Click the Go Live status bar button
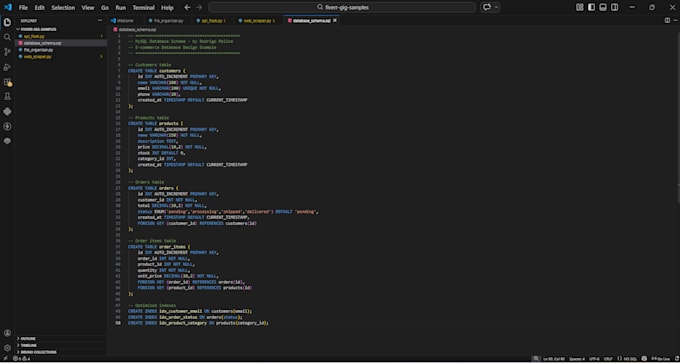Screen dimensions: 680x363 660,359
